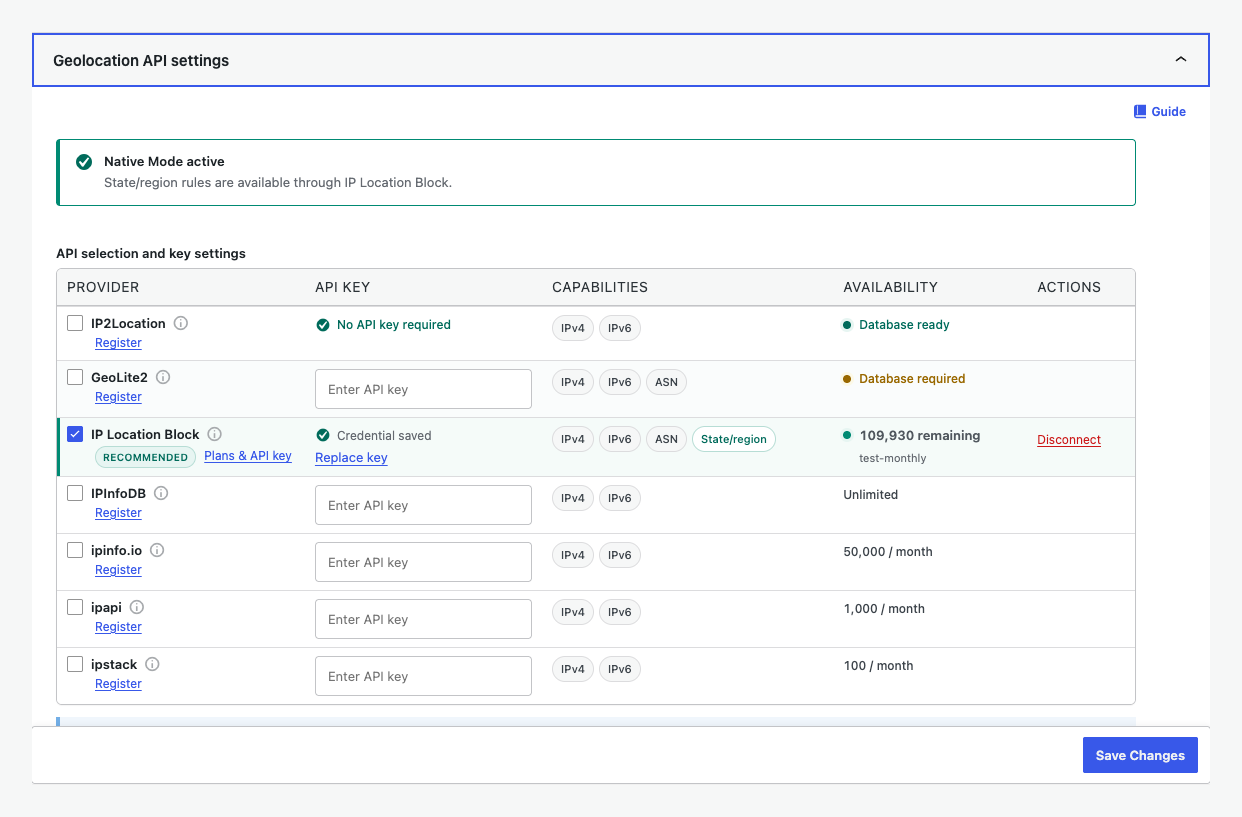Click the RECOMMENDED badge

(146, 457)
